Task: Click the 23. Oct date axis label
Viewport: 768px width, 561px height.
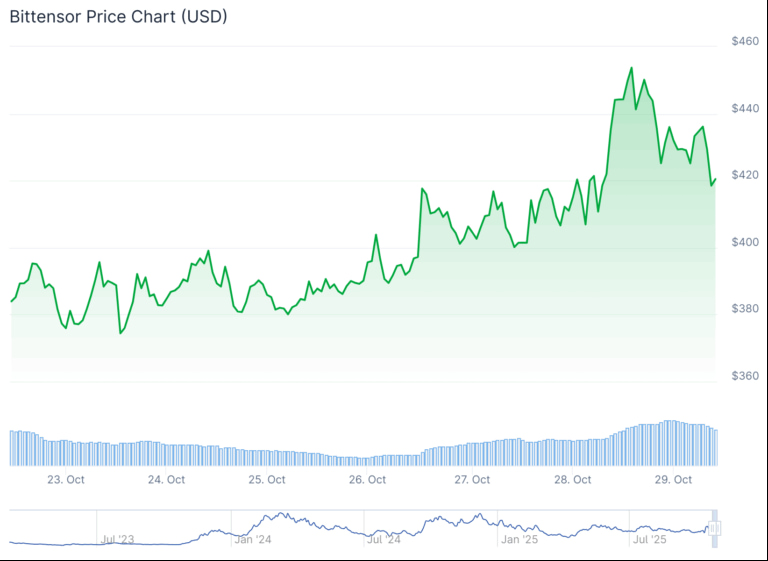Action: [x=66, y=480]
